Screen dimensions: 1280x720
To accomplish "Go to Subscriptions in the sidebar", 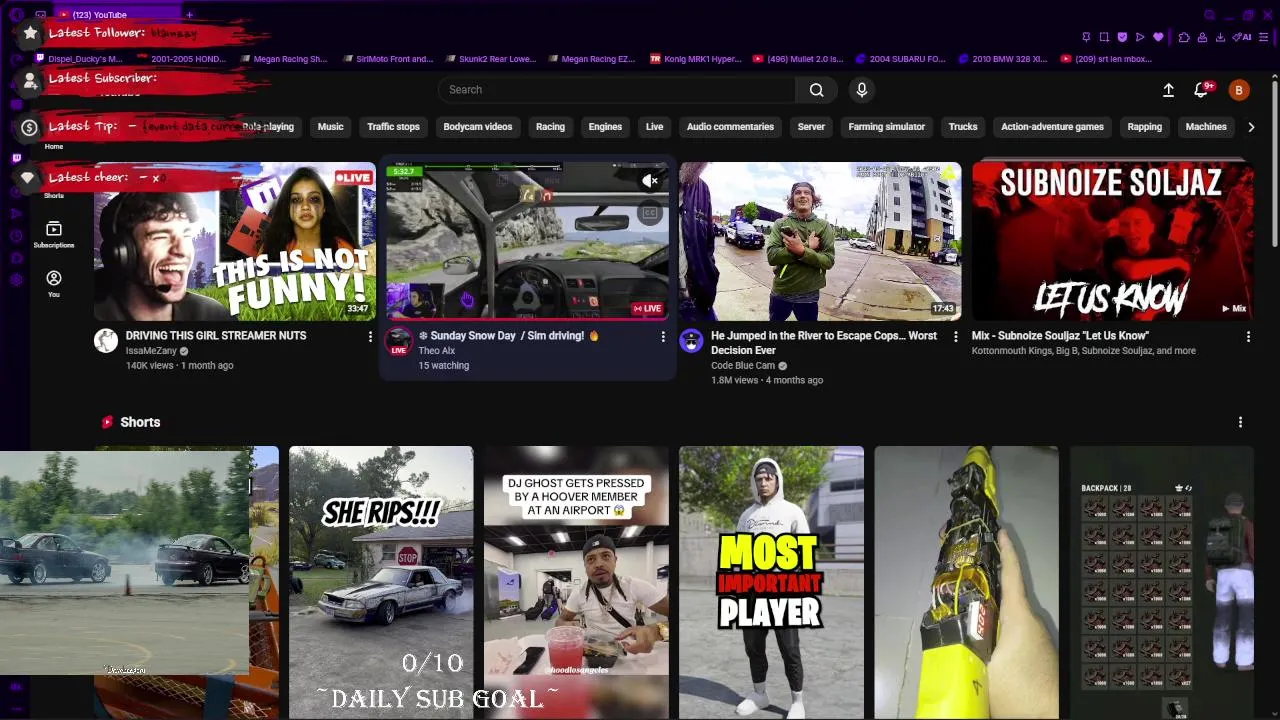I will [54, 235].
